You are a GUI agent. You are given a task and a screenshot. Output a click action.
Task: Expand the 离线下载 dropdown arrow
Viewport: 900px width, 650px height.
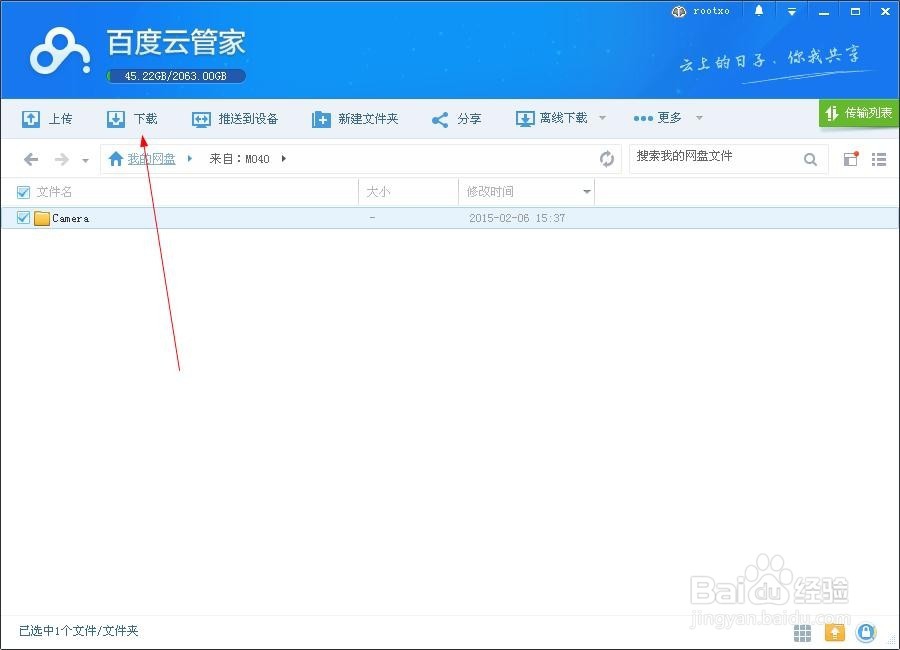pyautogui.click(x=602, y=118)
